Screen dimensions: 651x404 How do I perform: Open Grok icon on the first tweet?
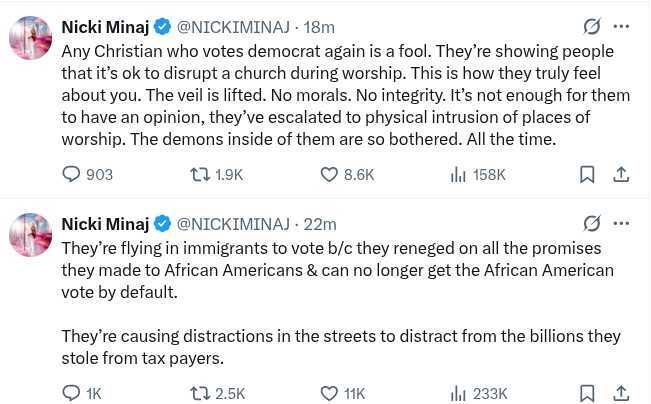pyautogui.click(x=592, y=27)
